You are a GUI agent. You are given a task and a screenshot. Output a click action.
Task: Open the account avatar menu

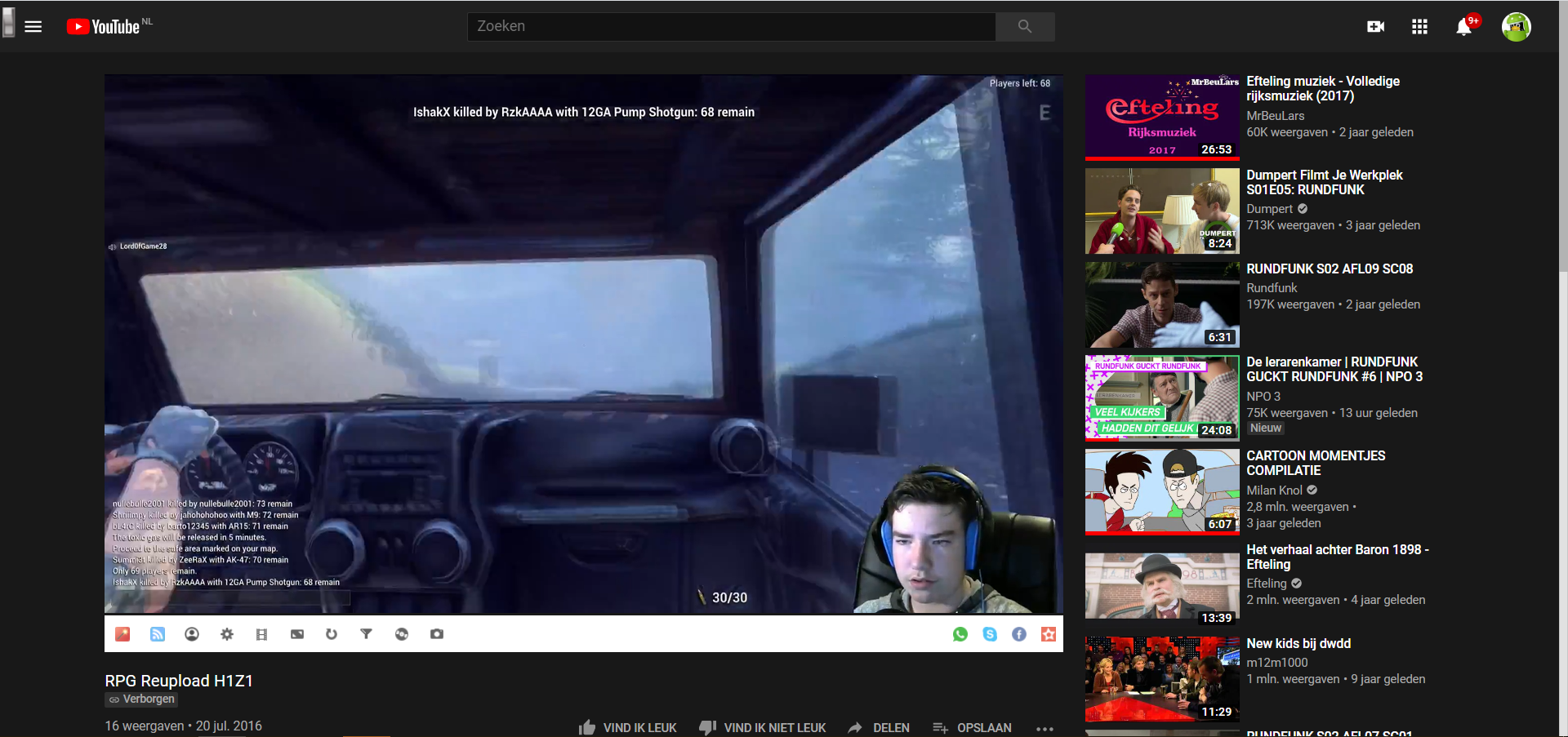[1516, 27]
